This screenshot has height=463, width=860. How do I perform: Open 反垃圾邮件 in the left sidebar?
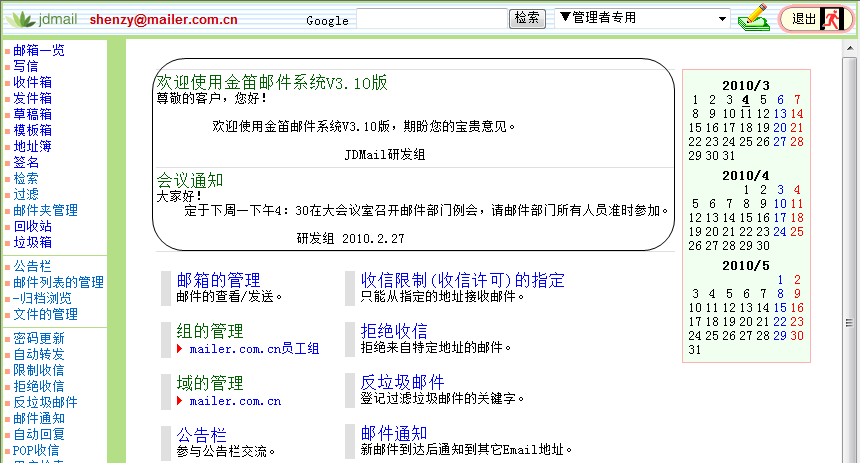click(45, 402)
